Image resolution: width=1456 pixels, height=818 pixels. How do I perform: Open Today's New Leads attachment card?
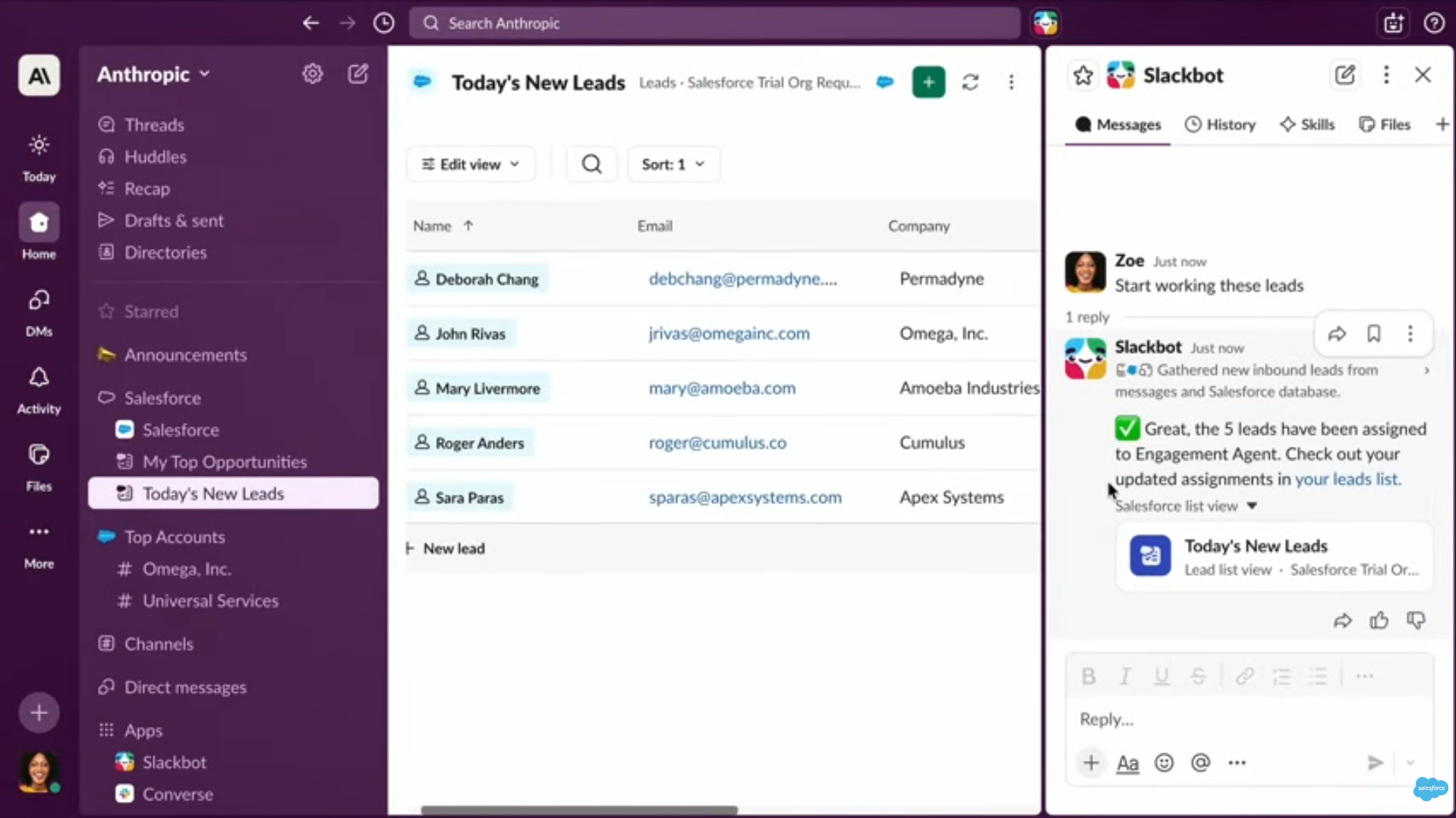(1275, 557)
